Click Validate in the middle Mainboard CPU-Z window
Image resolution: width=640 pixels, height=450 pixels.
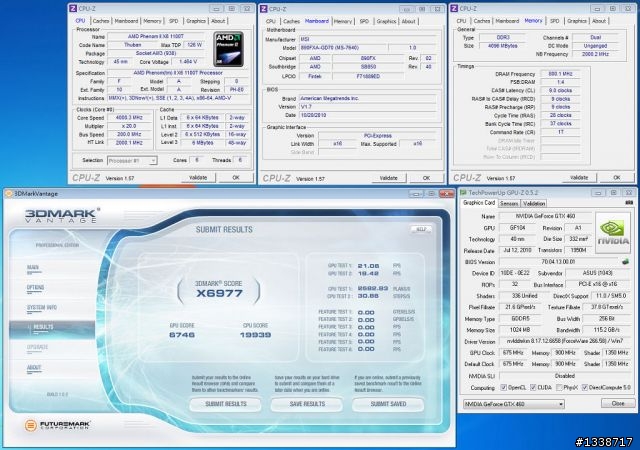[x=389, y=178]
